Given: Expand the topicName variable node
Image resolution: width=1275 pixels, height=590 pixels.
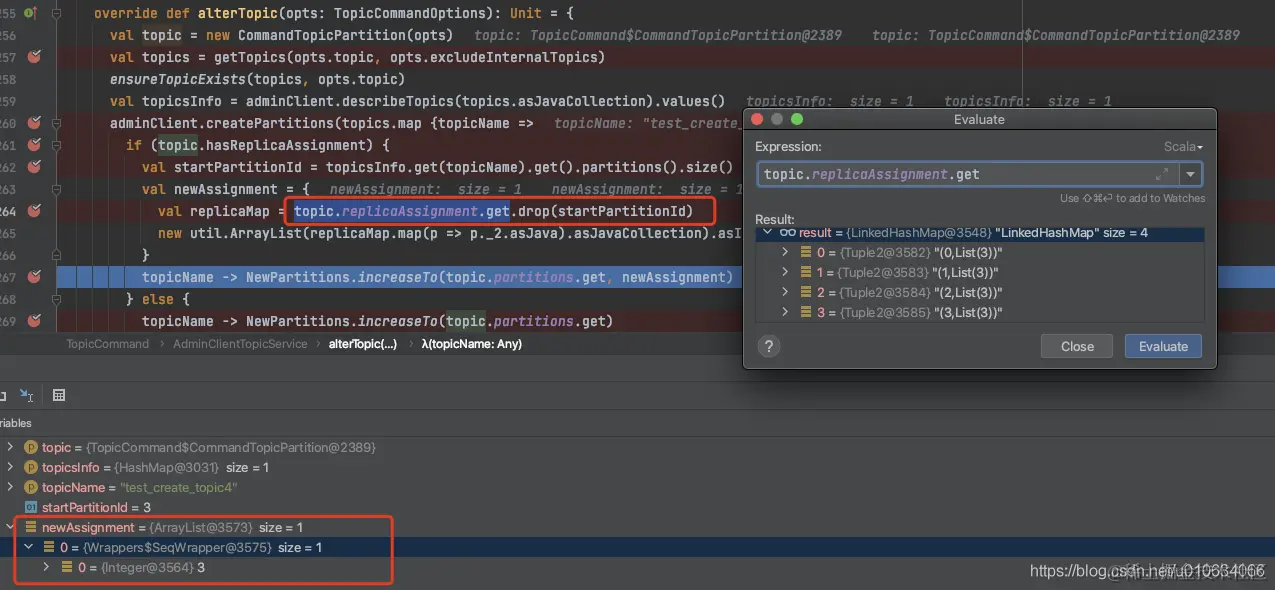Looking at the screenshot, I should (x=10, y=487).
